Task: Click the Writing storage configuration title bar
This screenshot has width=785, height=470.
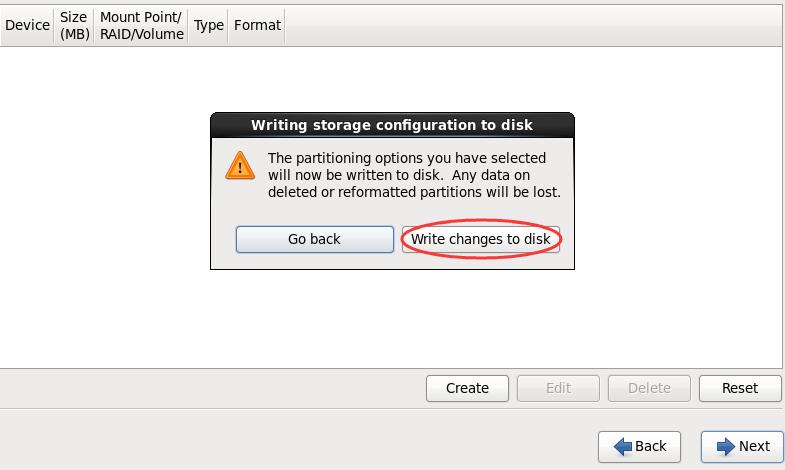Action: (392, 125)
